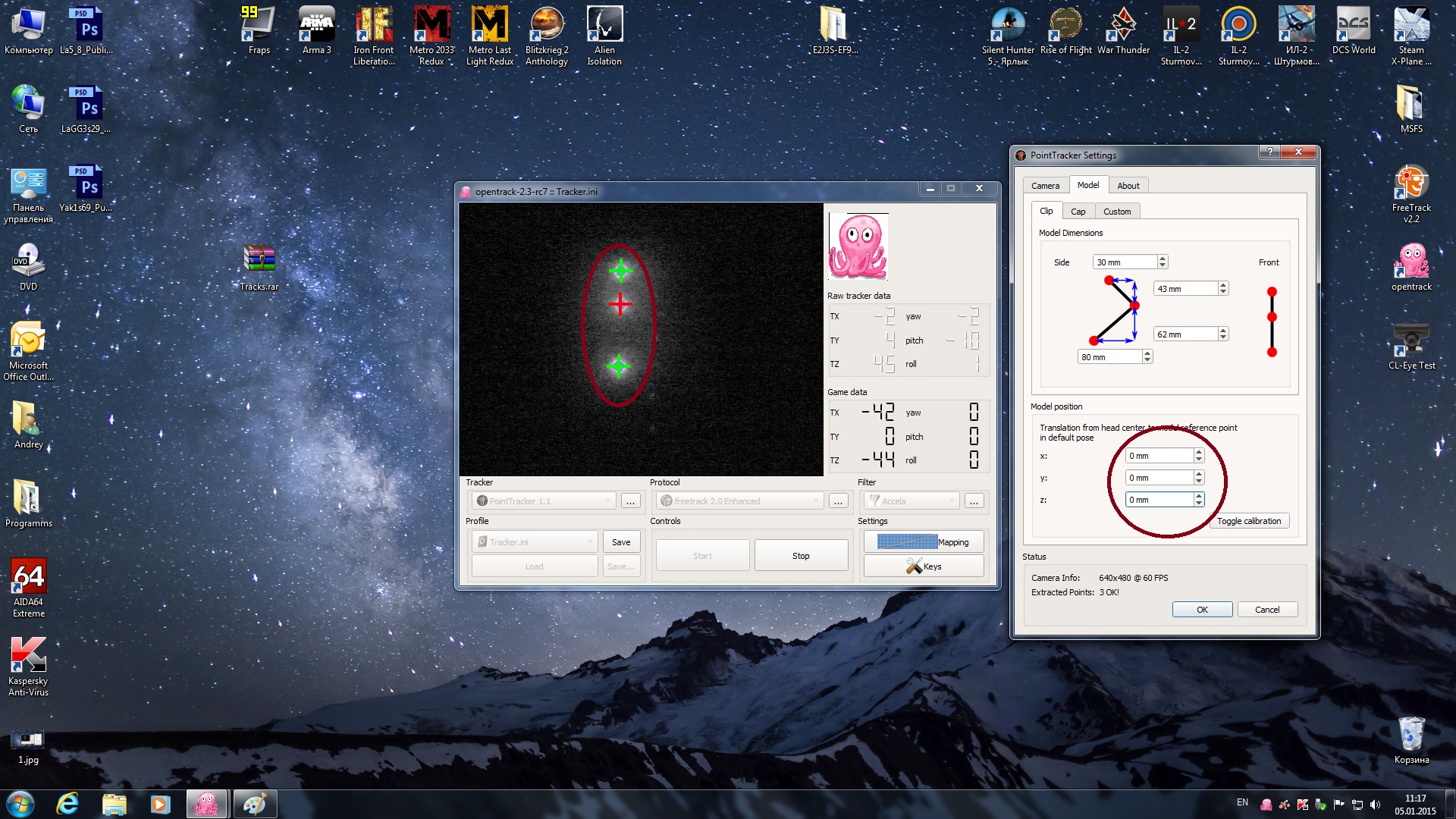Open the Fraps desktop shortcut
1456x819 pixels.
[259, 30]
